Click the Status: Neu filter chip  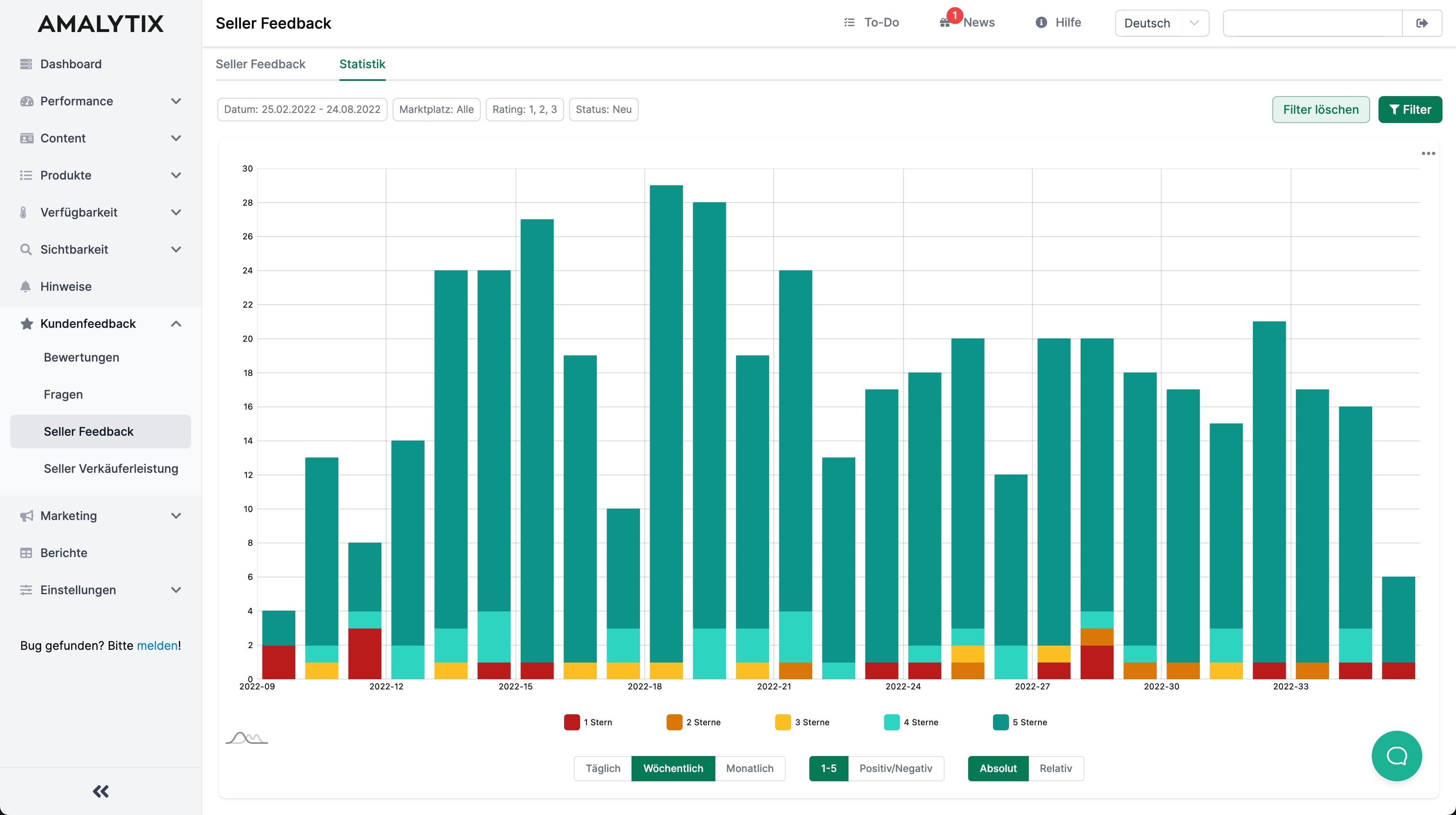(x=604, y=110)
